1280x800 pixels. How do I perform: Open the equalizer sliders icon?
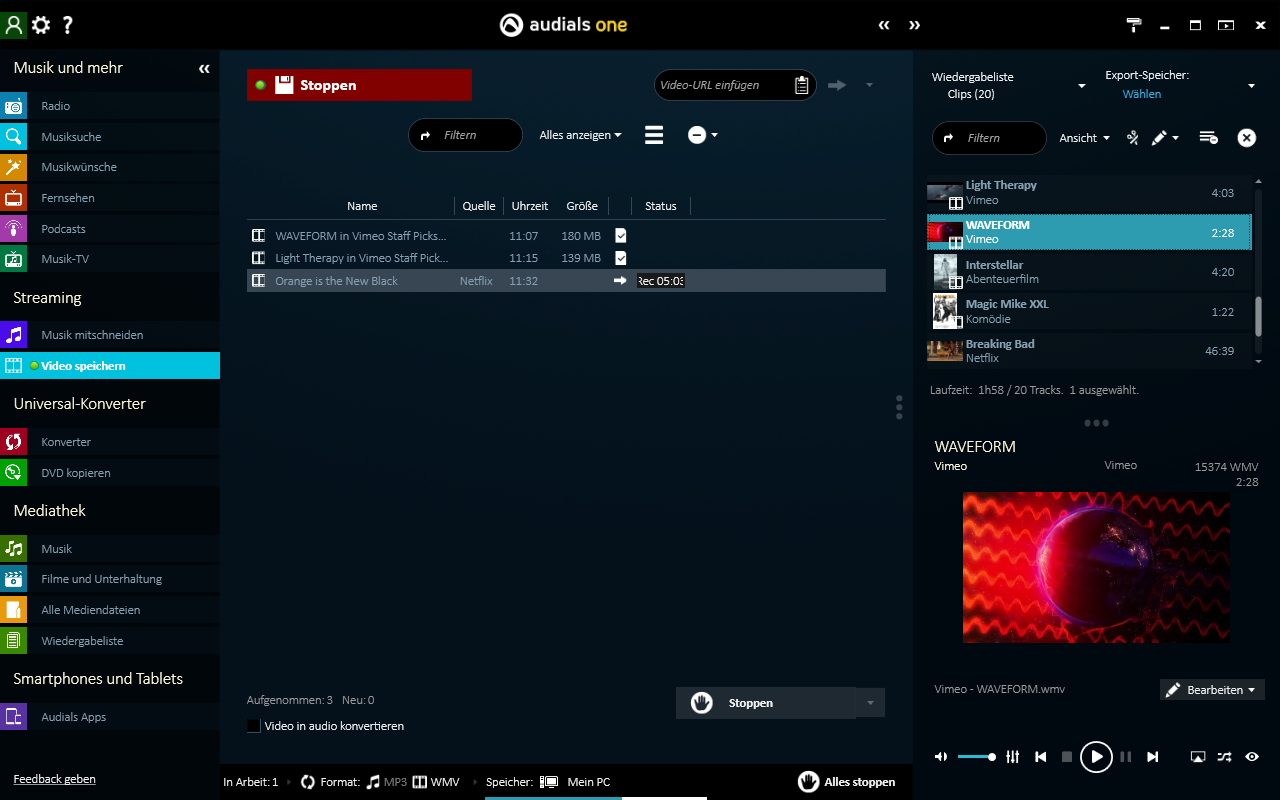(x=1012, y=757)
